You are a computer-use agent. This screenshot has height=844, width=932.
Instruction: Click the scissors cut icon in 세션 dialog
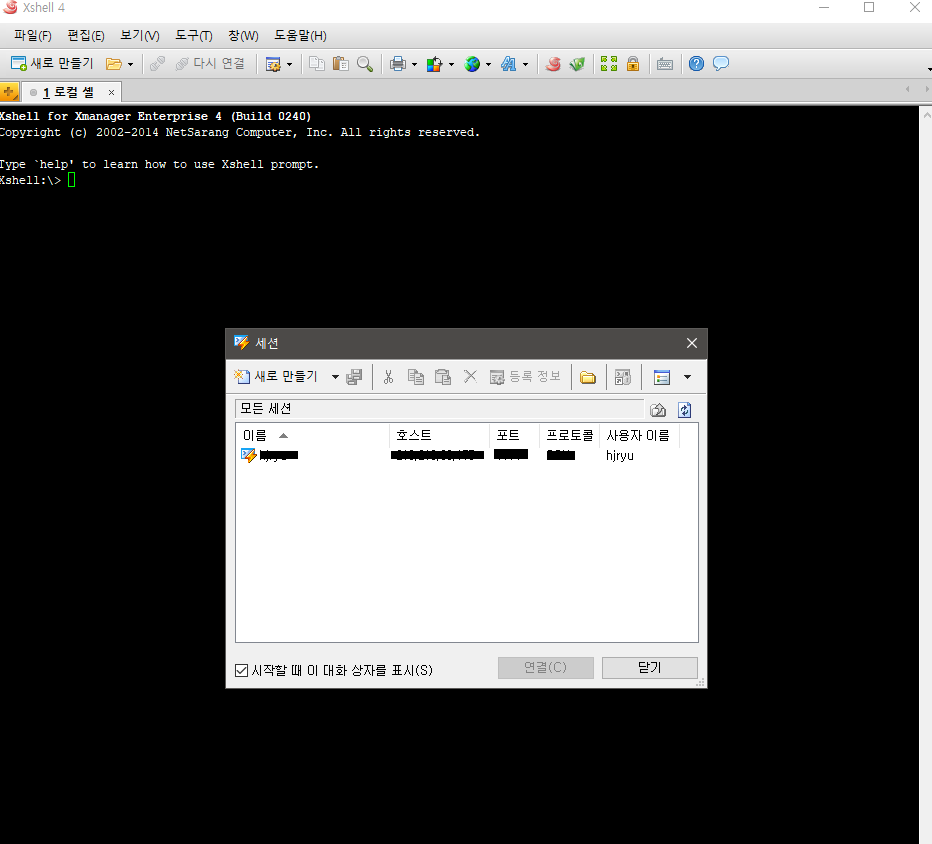click(389, 377)
